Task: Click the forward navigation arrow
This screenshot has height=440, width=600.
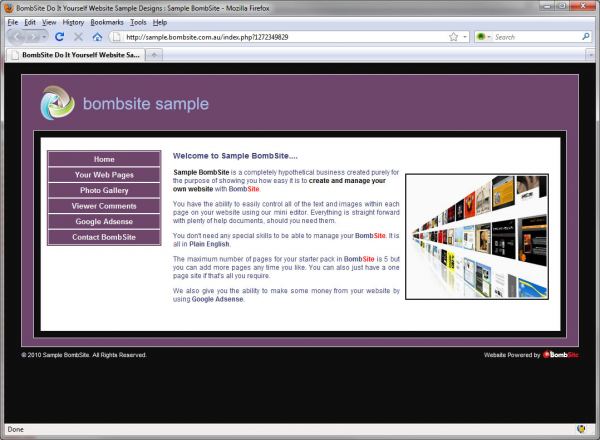Action: point(34,37)
